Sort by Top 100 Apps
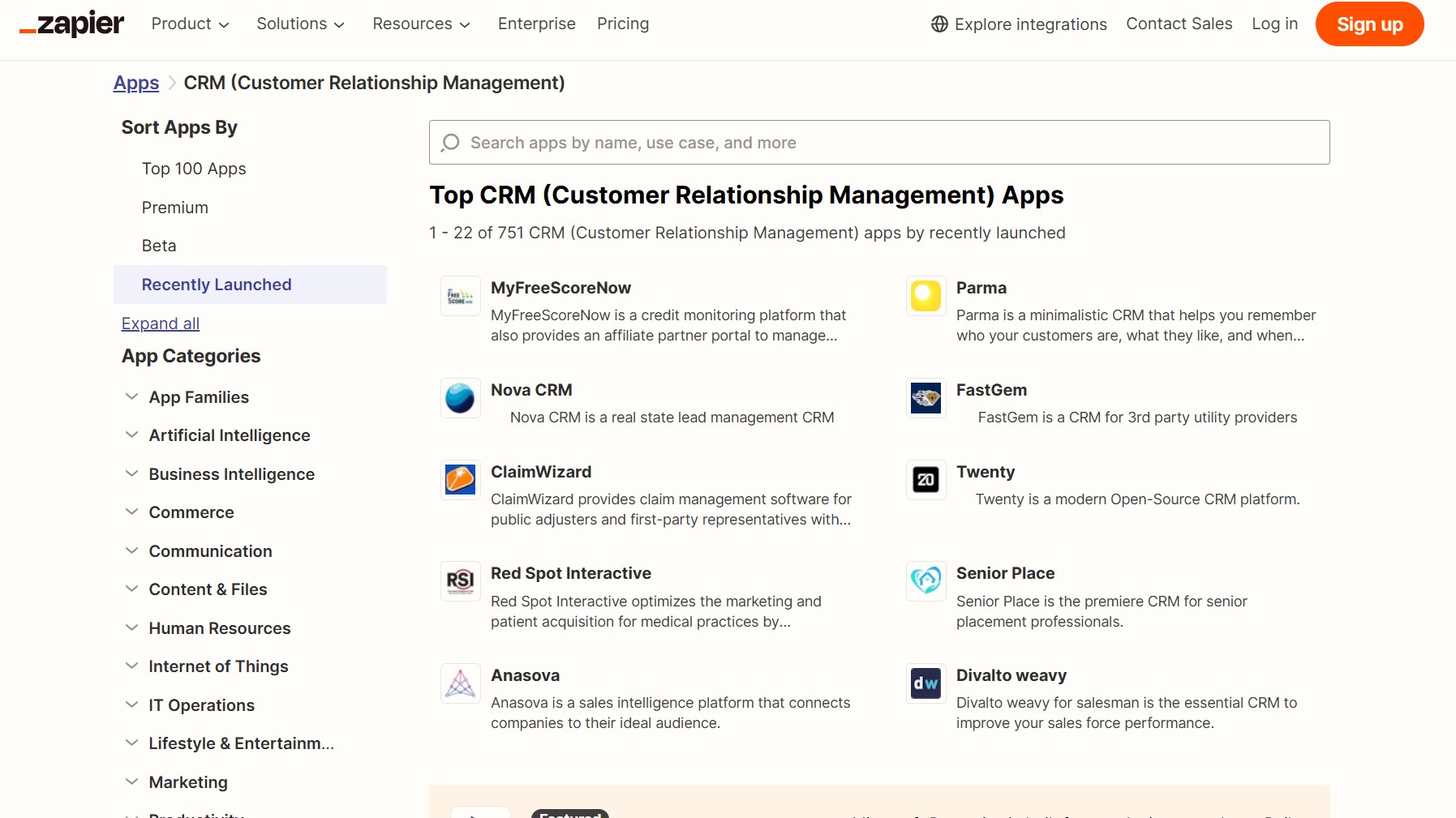This screenshot has height=818, width=1456. (x=194, y=169)
